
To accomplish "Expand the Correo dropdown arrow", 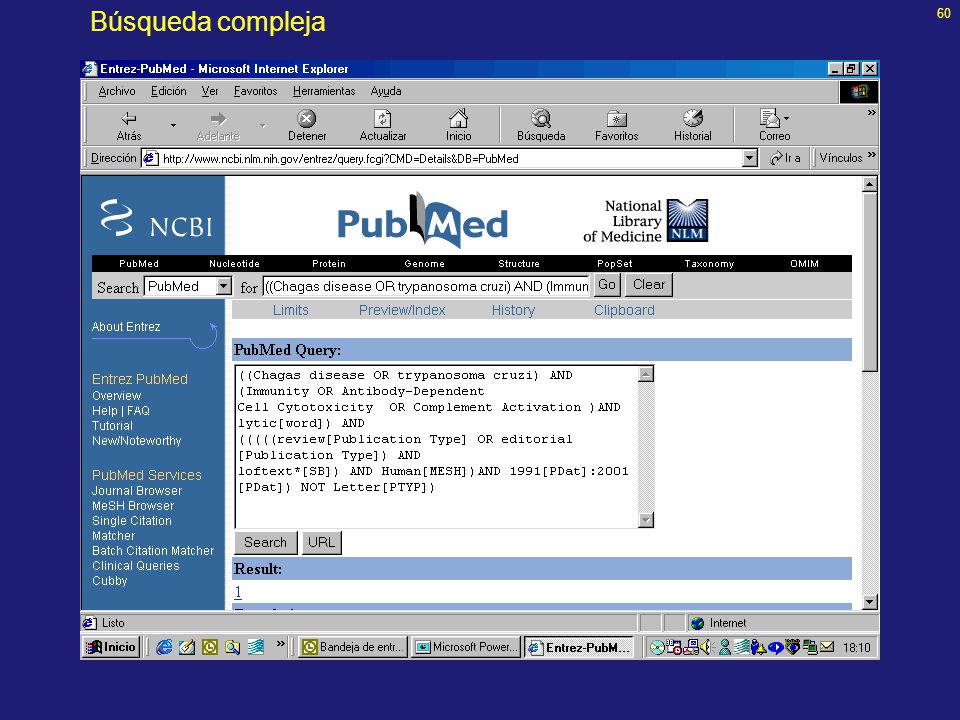I will point(786,118).
